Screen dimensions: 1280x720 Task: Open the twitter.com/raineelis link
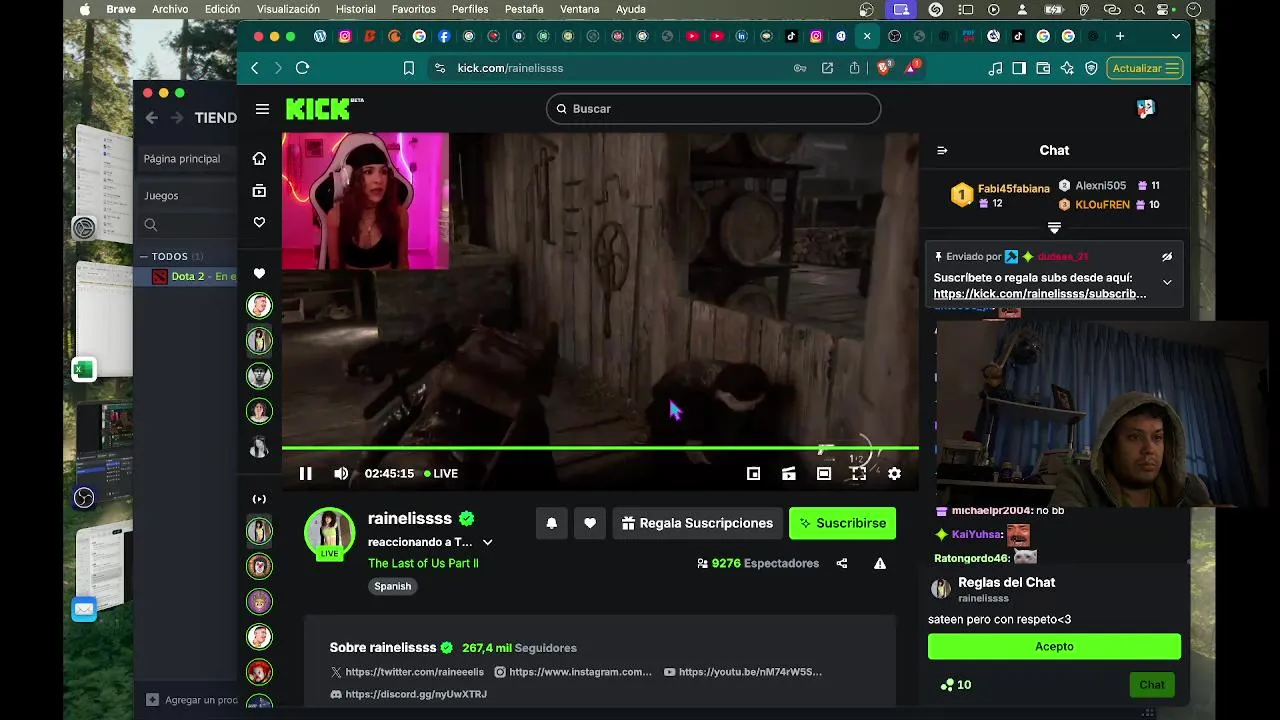(407, 672)
